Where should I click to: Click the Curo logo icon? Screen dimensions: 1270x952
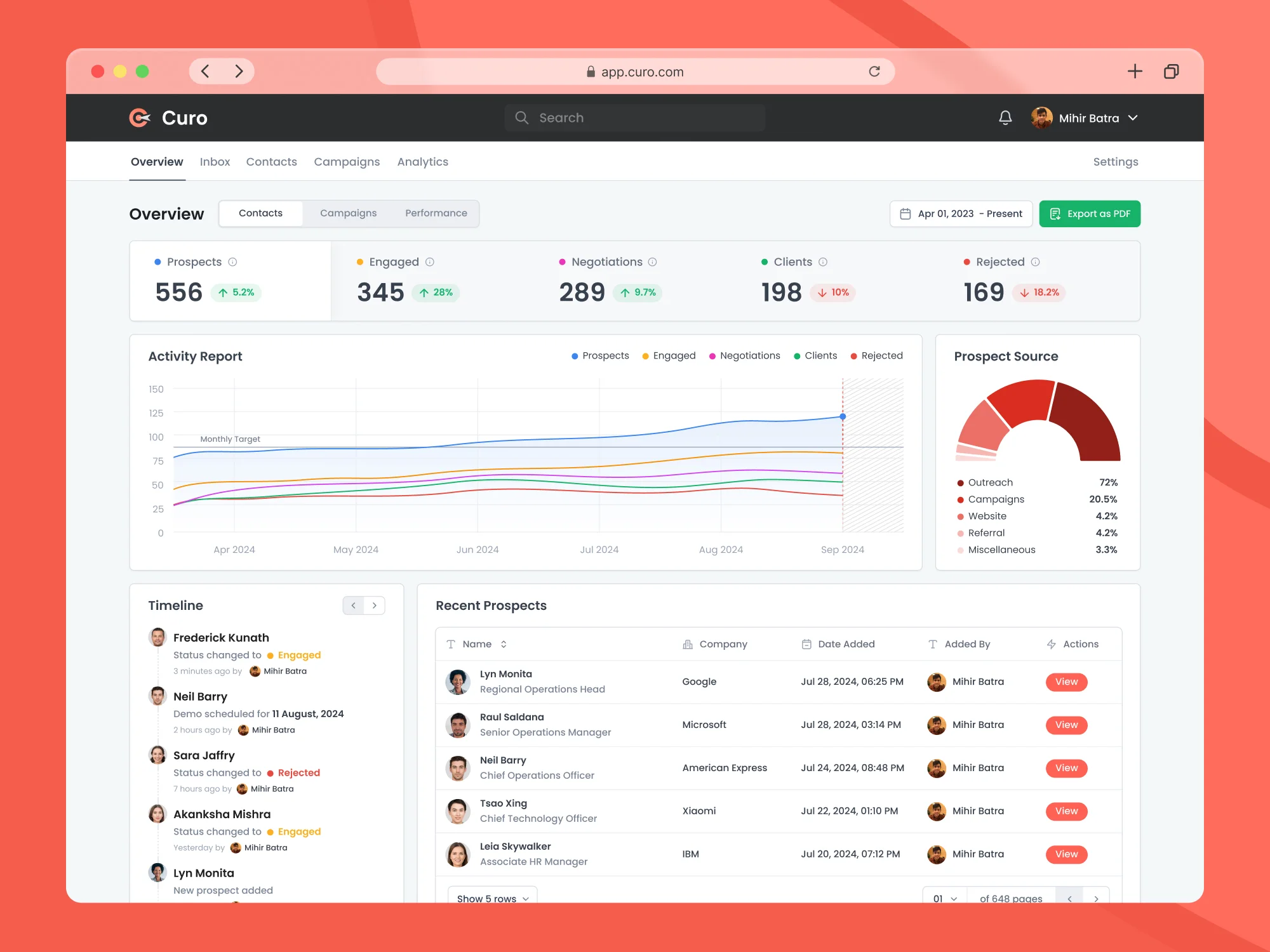(140, 117)
